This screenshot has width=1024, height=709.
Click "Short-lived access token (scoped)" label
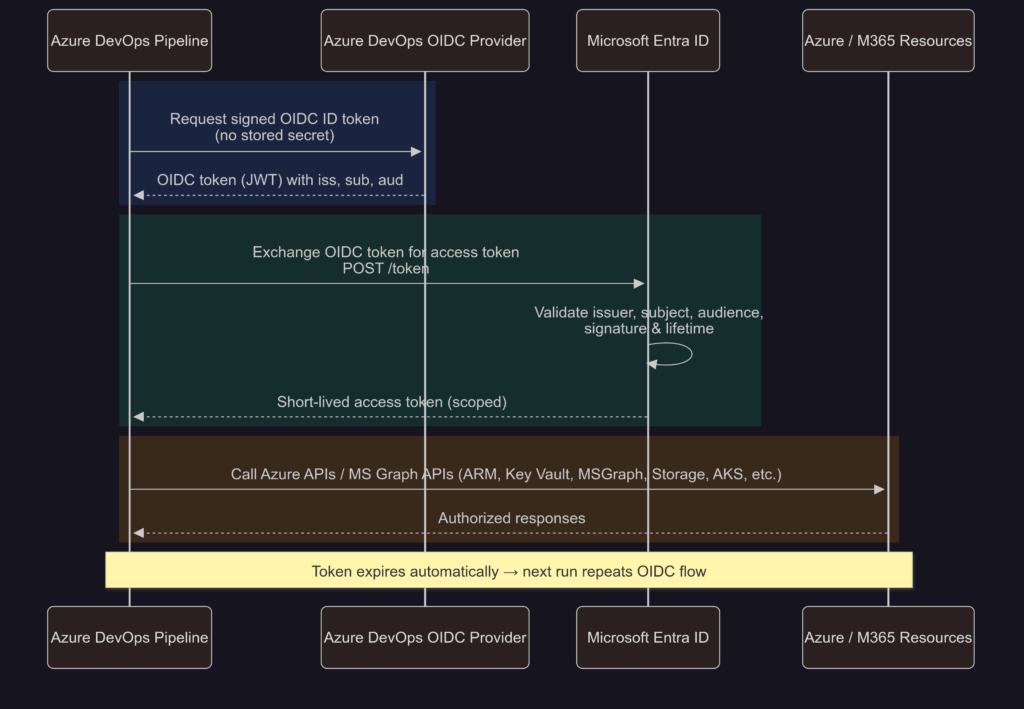[x=391, y=402]
